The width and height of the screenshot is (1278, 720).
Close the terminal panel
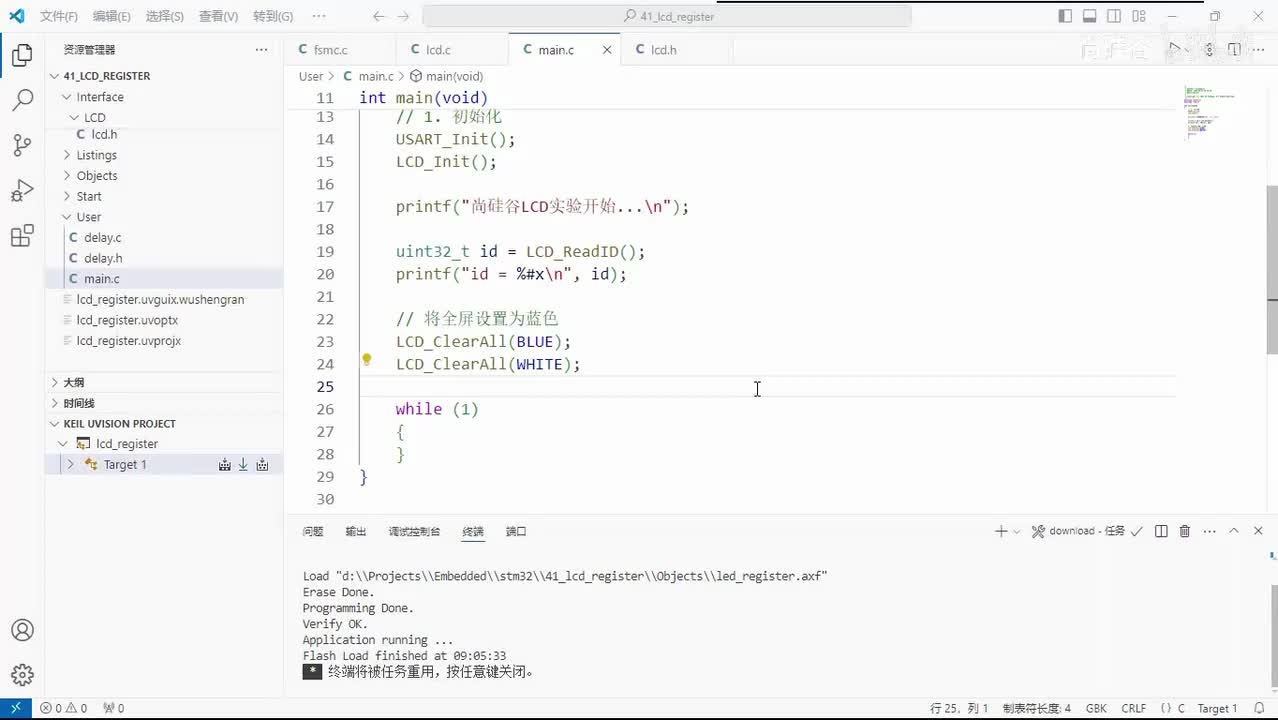pos(1258,531)
